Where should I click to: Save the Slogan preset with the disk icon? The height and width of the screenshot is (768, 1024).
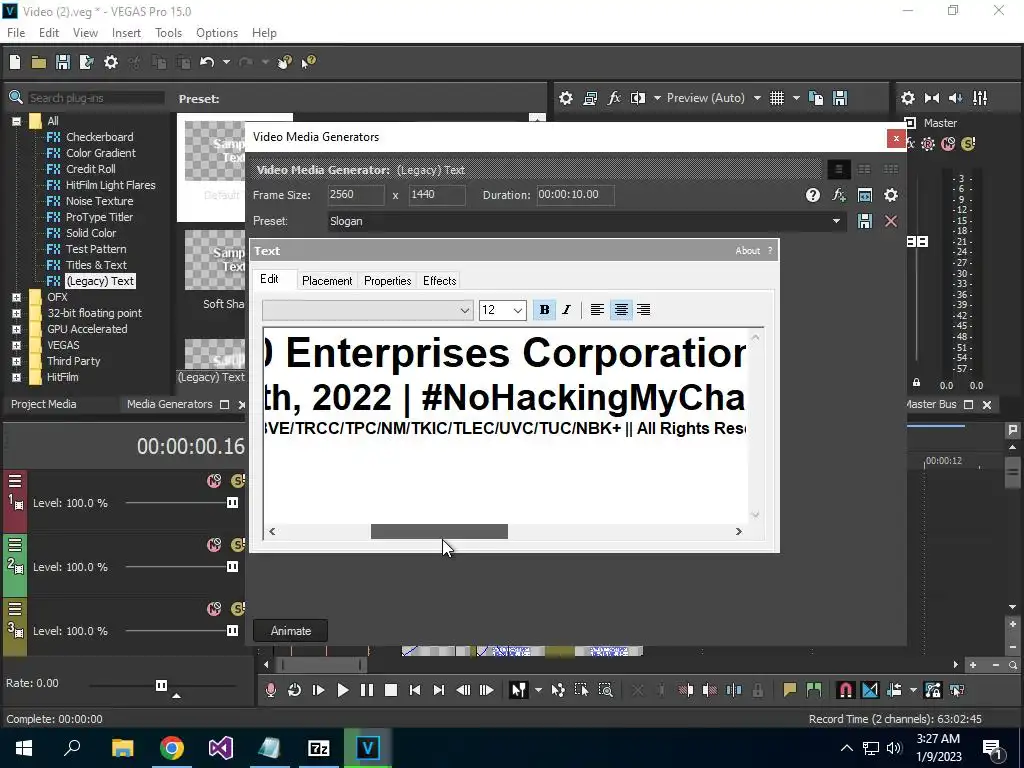click(865, 221)
